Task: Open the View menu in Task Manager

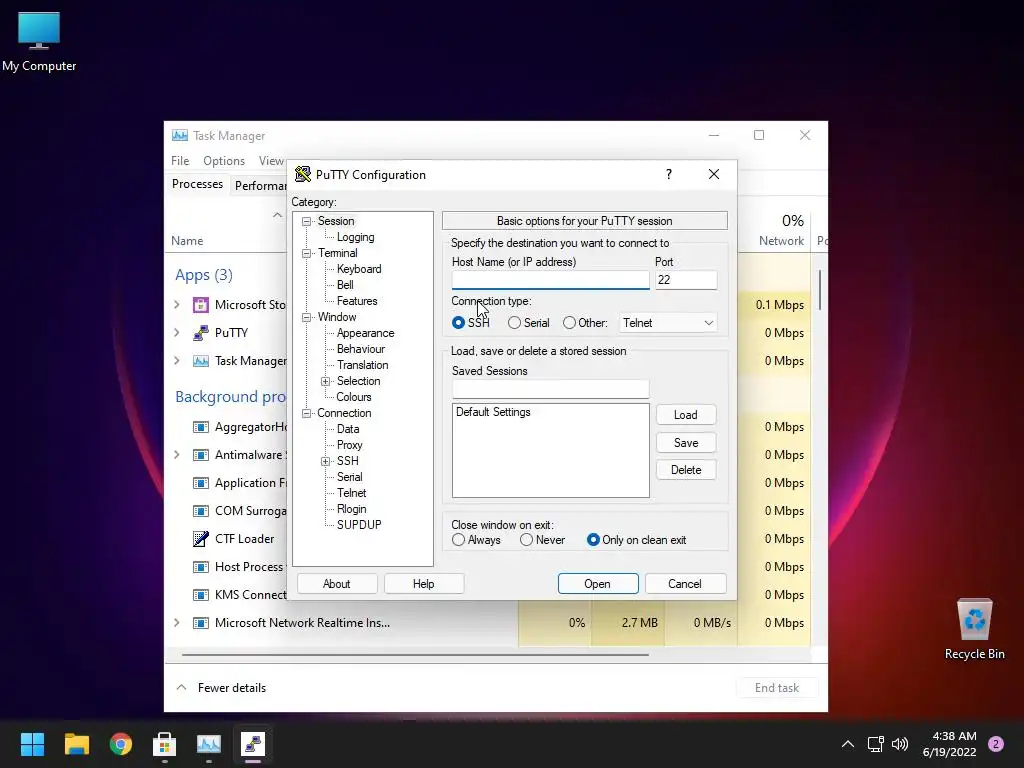Action: coord(271,161)
